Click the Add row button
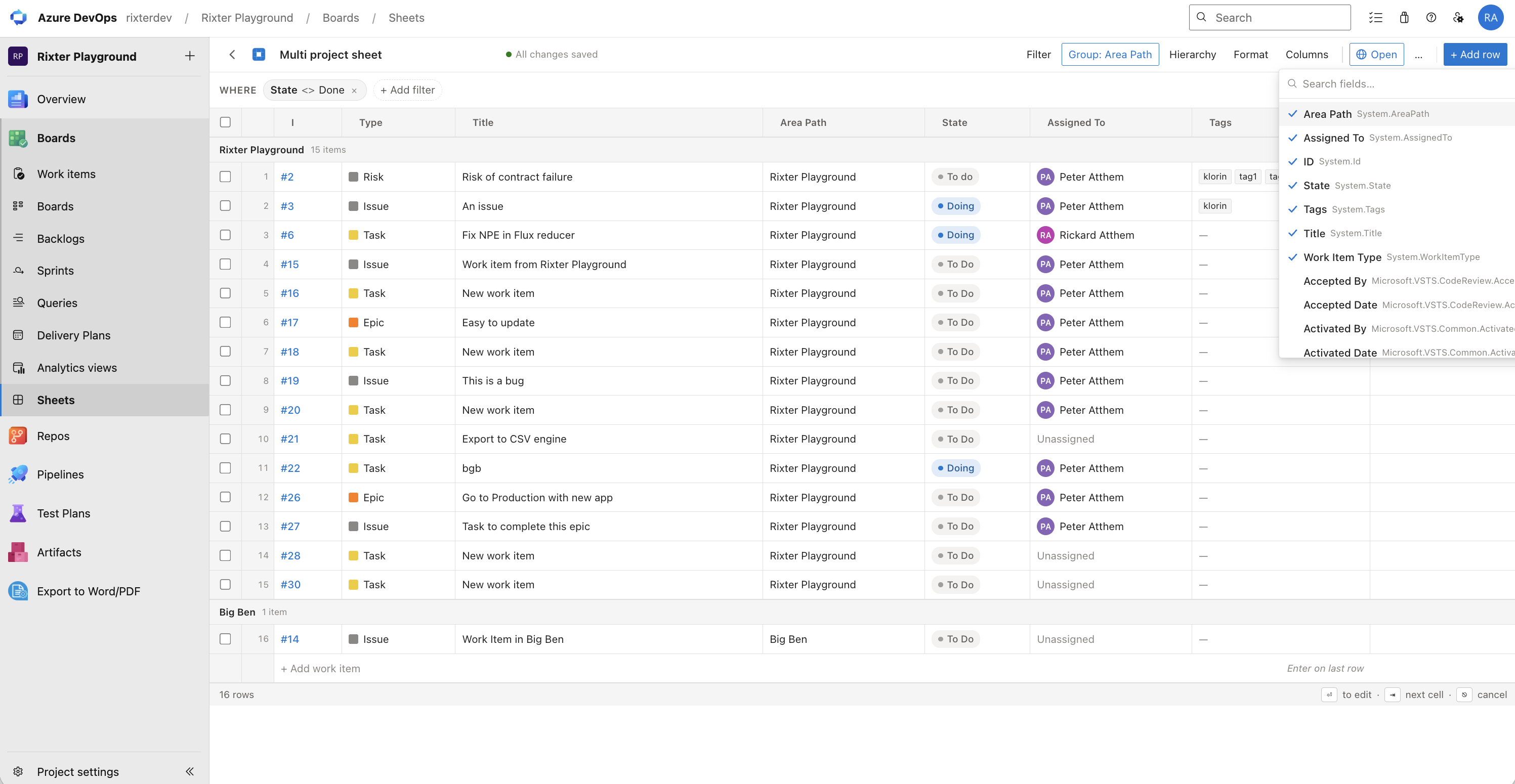Image resolution: width=1515 pixels, height=784 pixels. (x=1475, y=54)
